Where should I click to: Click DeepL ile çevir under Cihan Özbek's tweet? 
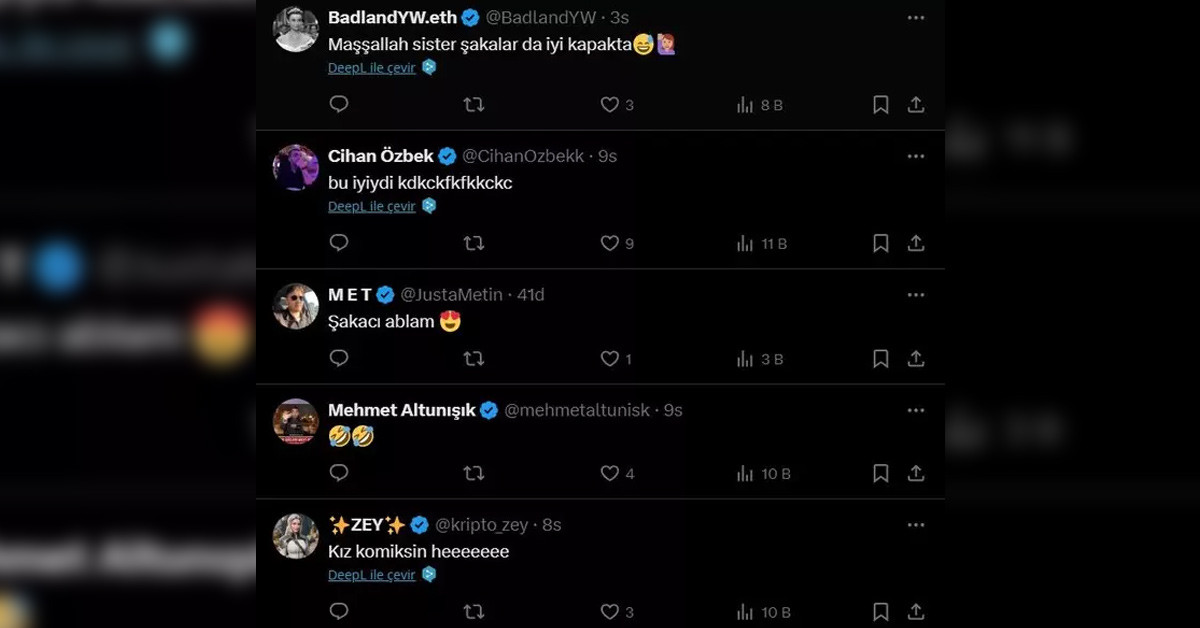372,206
